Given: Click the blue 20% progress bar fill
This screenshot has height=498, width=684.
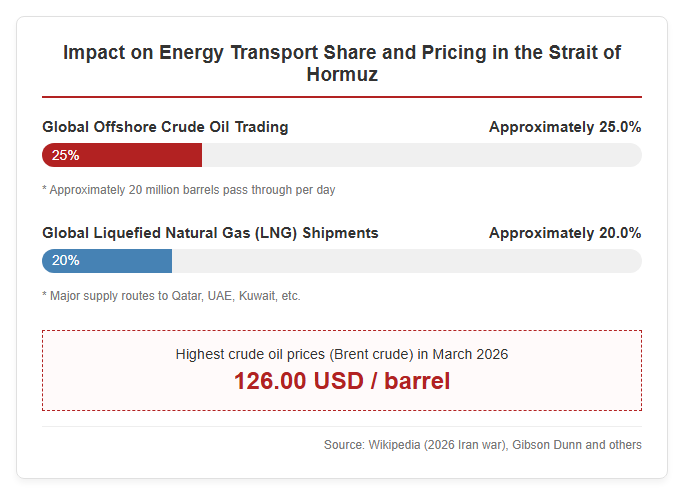Looking at the screenshot, I should (107, 261).
